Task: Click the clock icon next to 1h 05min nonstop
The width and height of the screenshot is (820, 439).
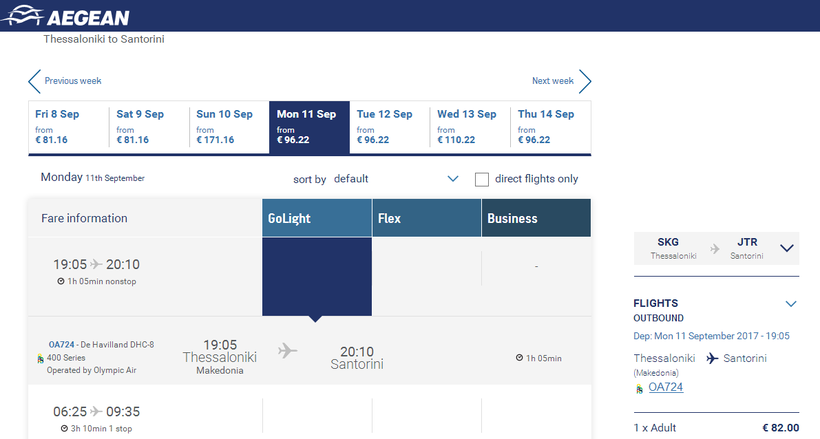Action: [61, 282]
